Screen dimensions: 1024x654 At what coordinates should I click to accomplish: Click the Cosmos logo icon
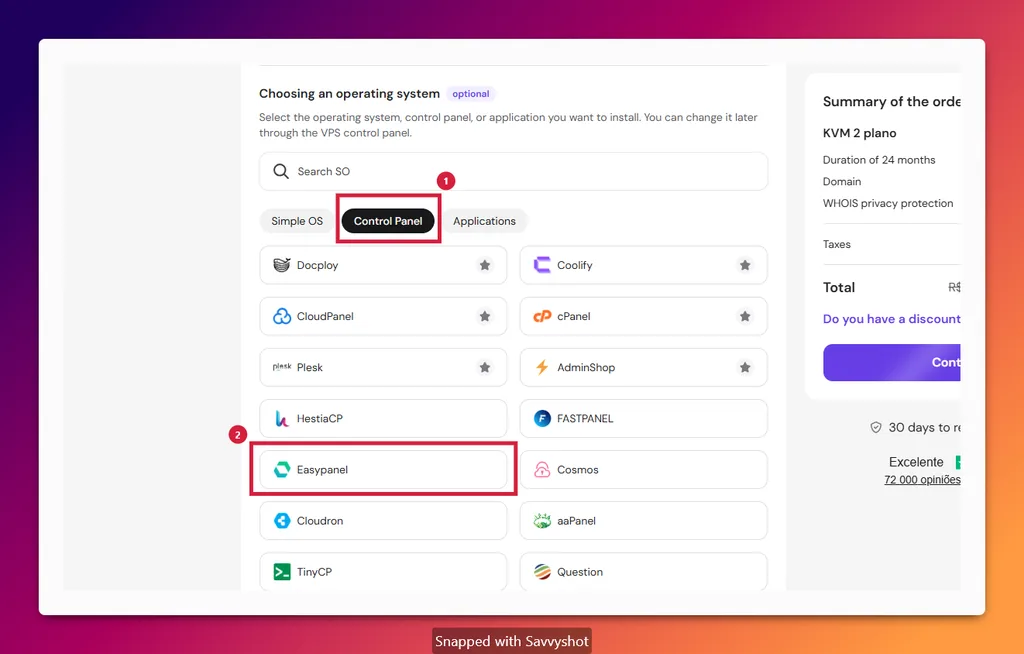pyautogui.click(x=542, y=469)
